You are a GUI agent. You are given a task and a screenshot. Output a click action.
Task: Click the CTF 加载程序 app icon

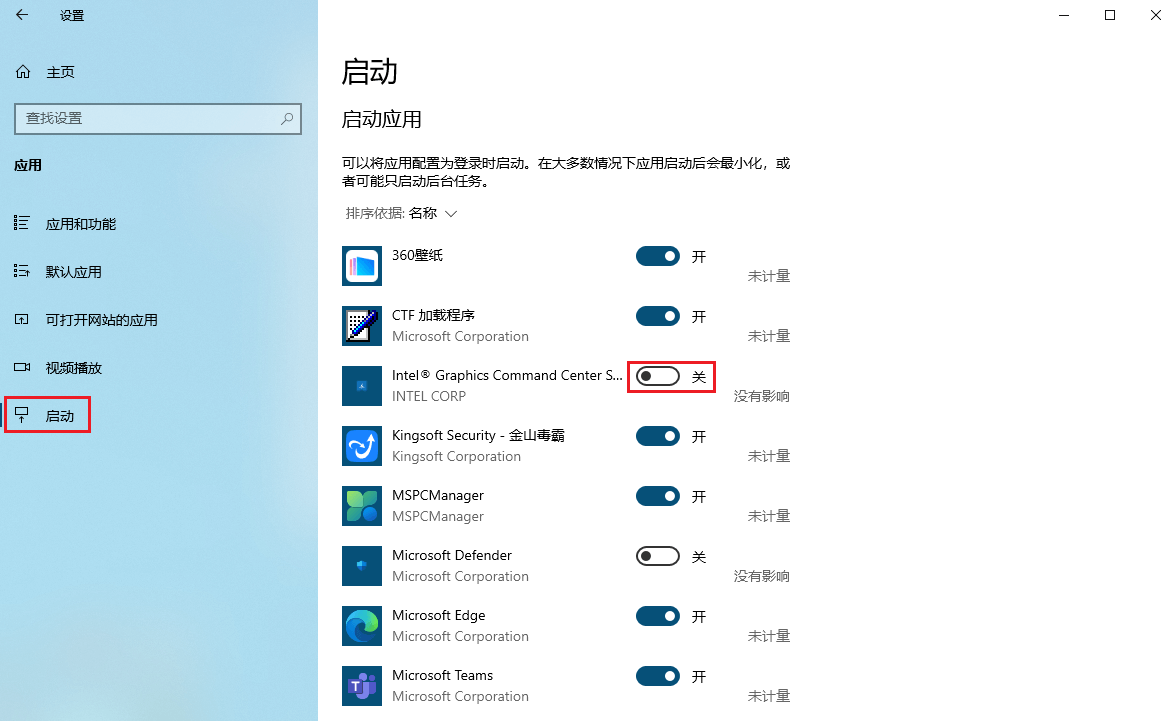[361, 325]
